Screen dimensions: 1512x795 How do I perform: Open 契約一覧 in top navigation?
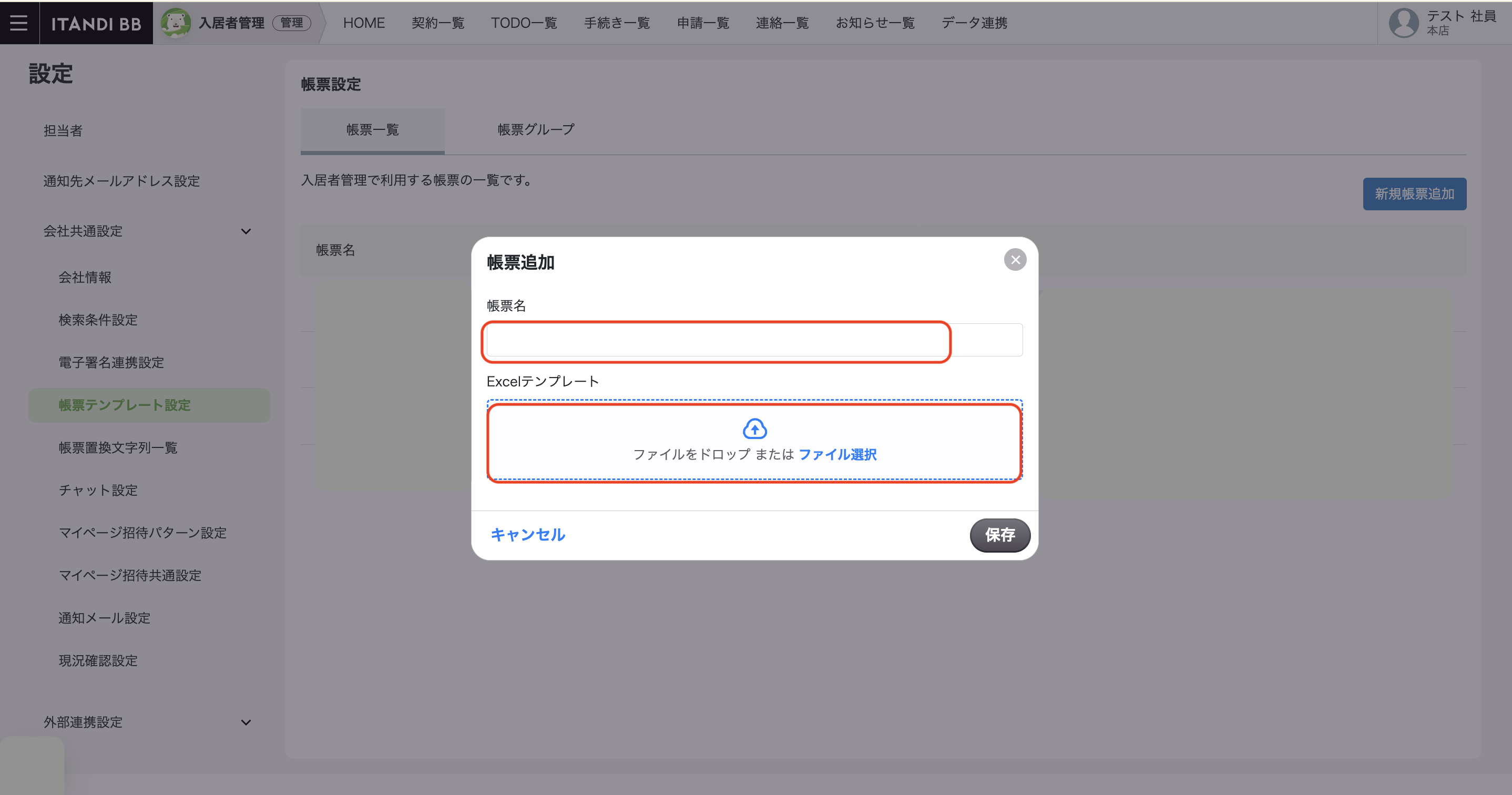[438, 23]
